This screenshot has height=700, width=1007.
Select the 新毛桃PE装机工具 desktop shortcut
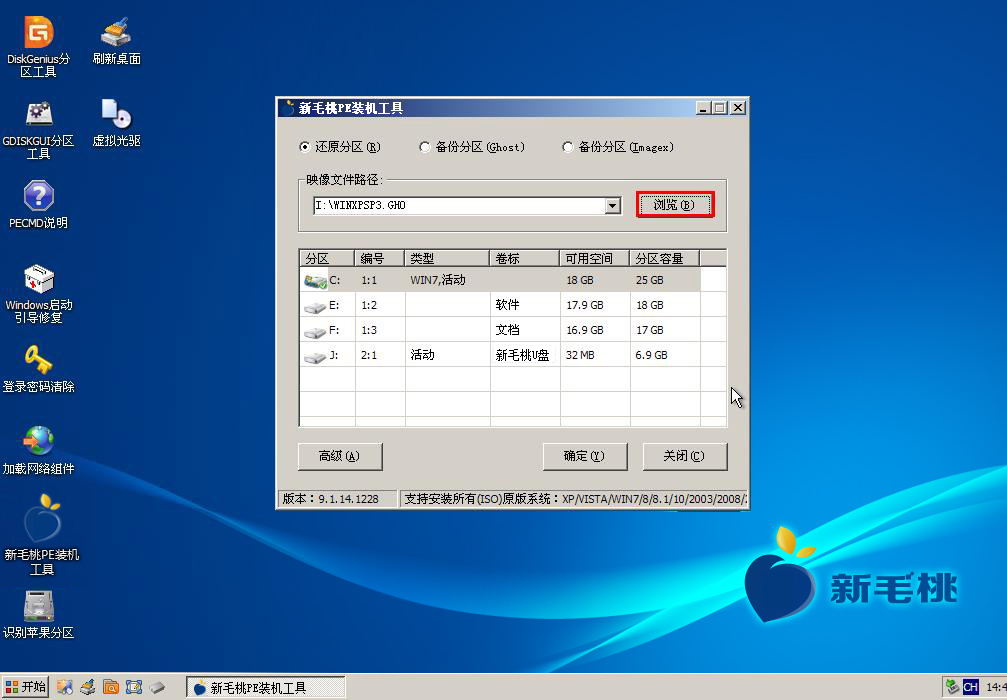(42, 534)
